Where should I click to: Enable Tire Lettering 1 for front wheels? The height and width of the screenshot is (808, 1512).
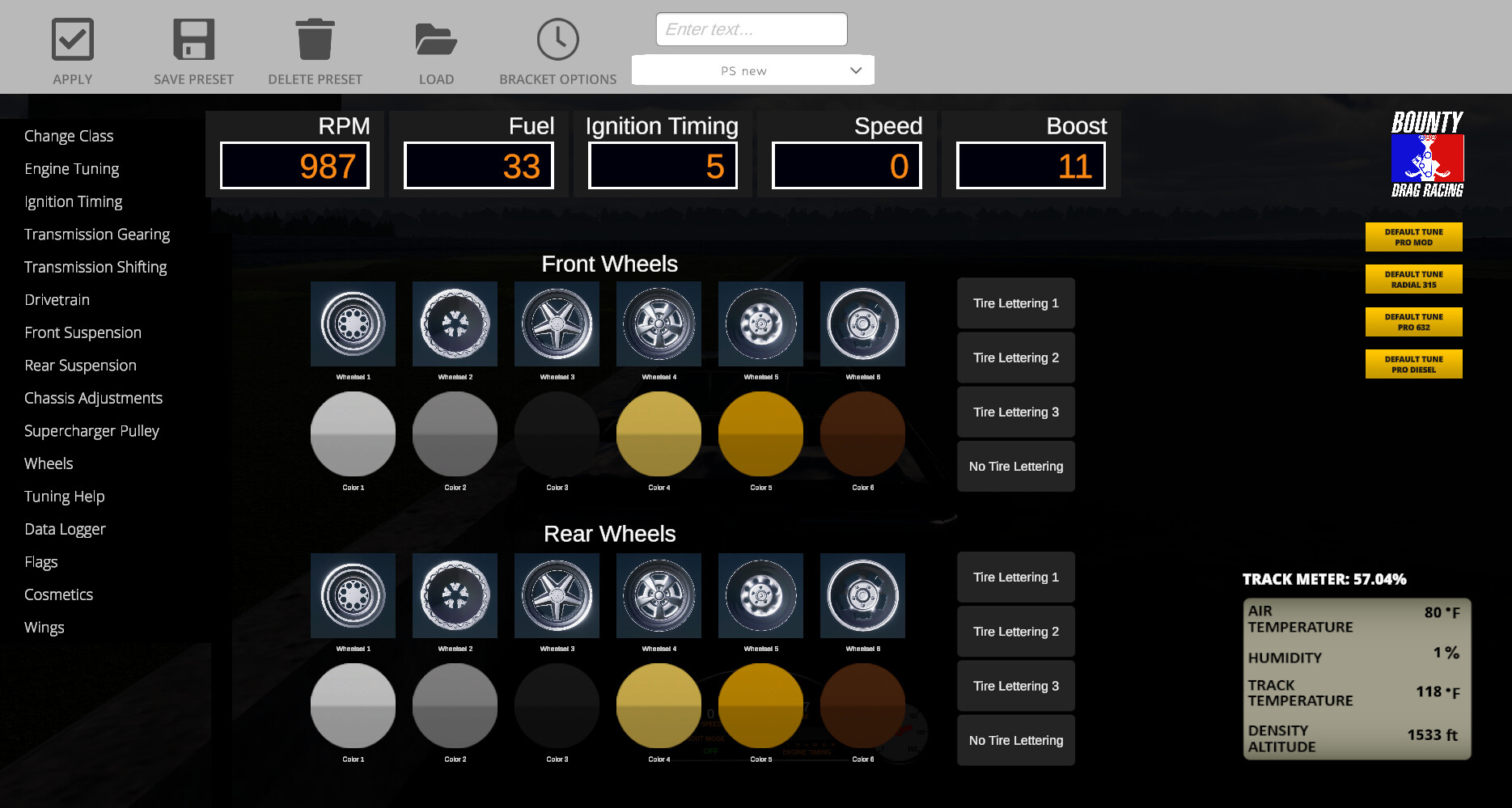coord(1015,302)
